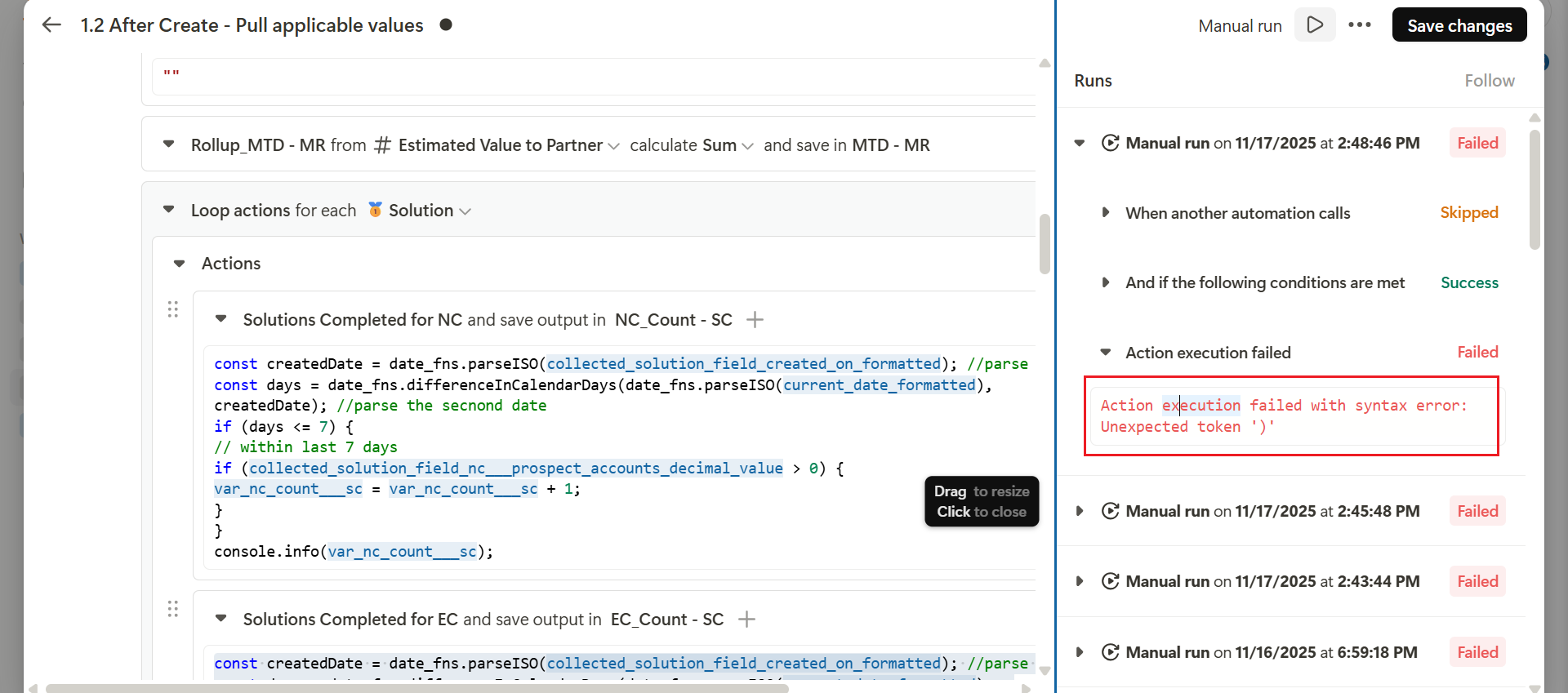Click rerun icon of 2:48:46 PM run
Viewport: 1568px width, 693px height.
click(x=1110, y=144)
